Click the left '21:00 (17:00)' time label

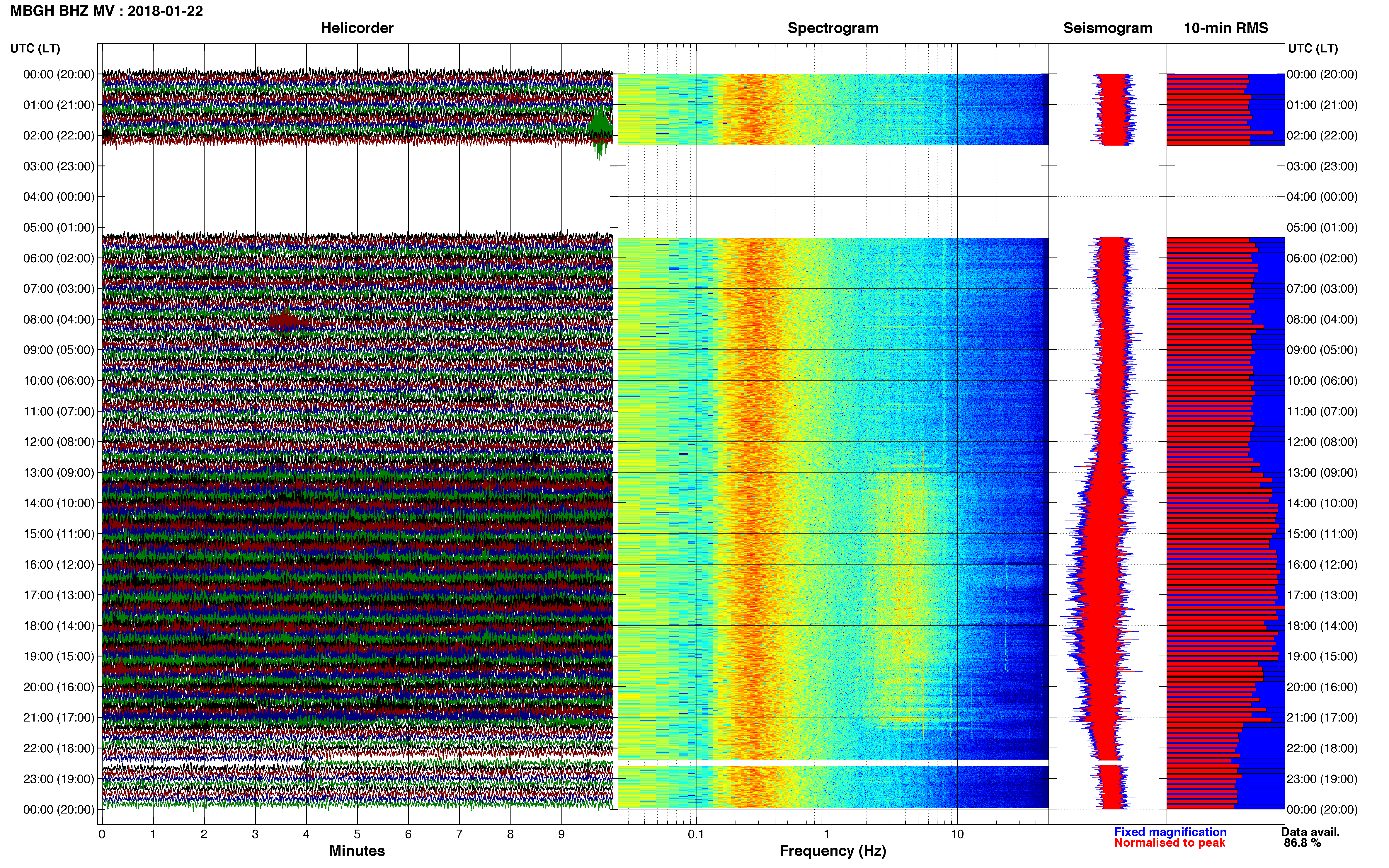coord(59,718)
